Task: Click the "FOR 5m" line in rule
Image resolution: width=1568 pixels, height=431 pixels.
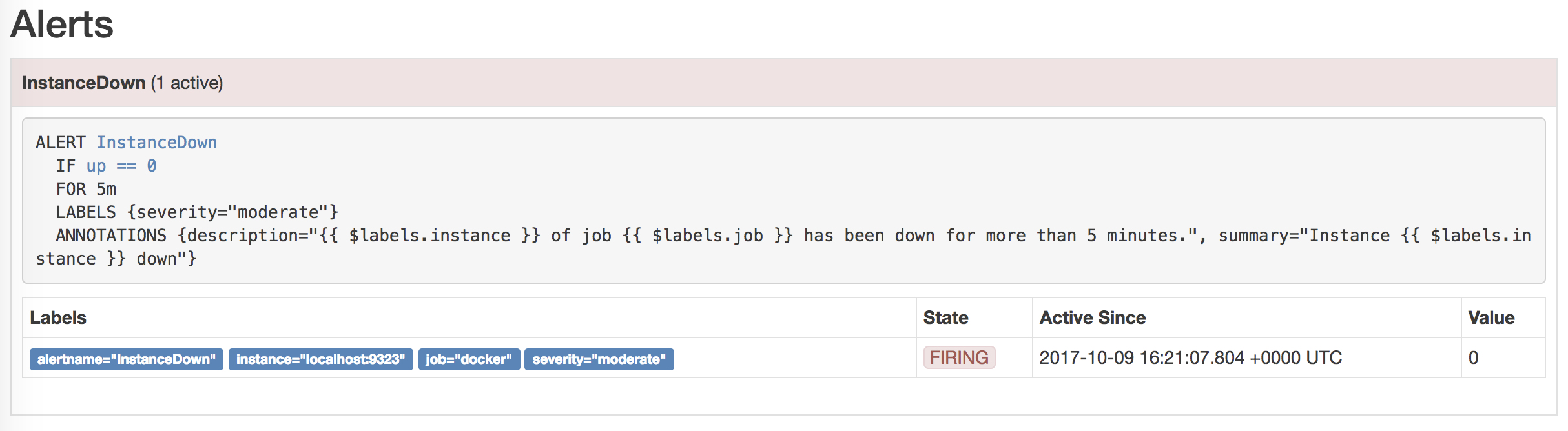Action: [86, 189]
